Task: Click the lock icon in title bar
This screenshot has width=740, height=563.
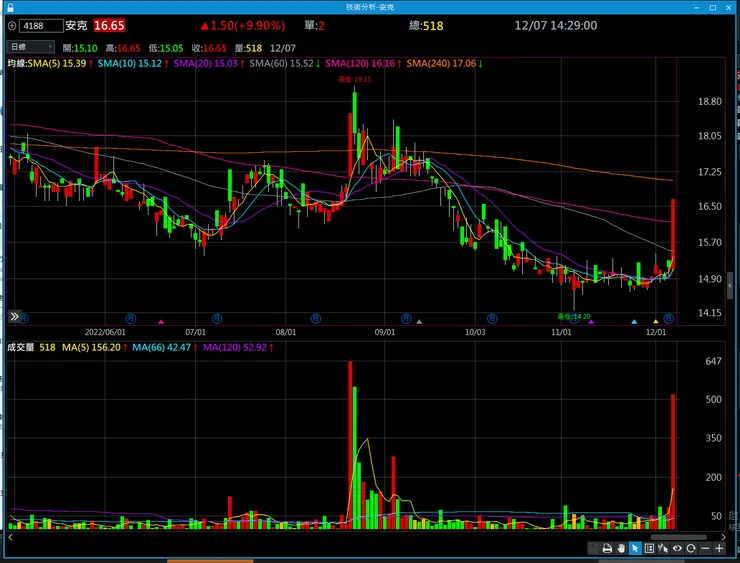Action: (10, 7)
